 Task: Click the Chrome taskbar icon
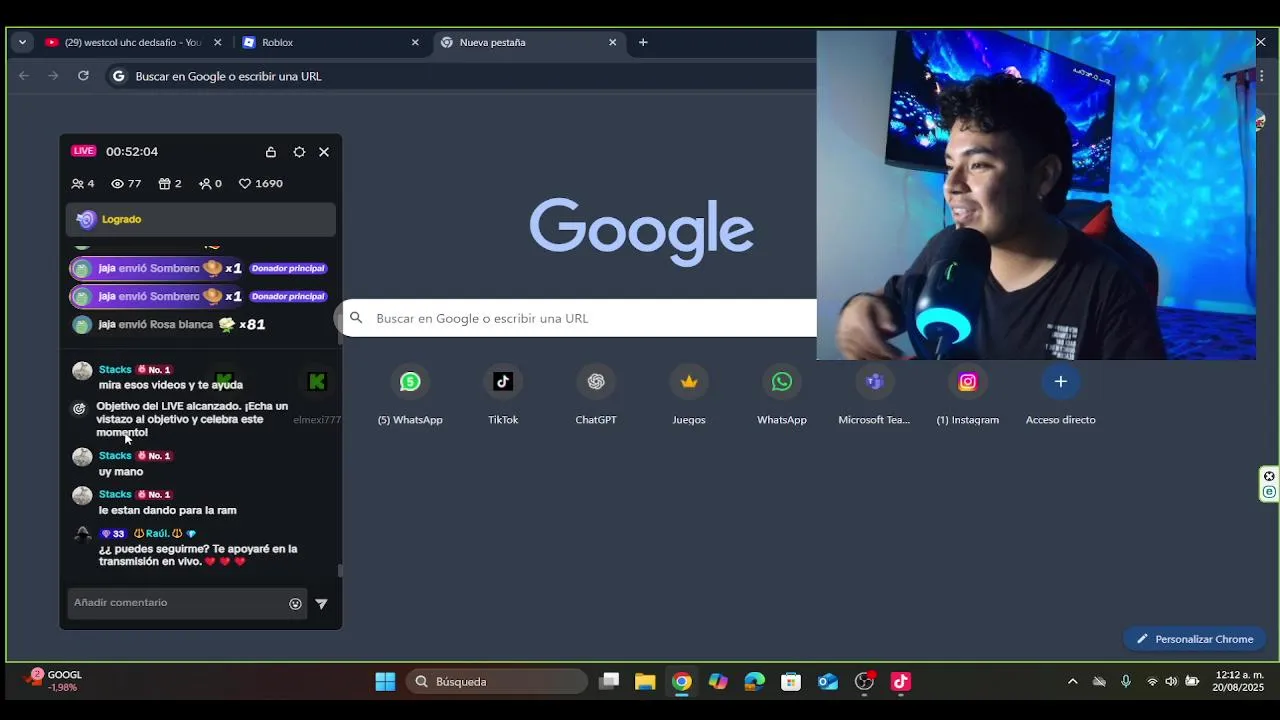pos(682,682)
